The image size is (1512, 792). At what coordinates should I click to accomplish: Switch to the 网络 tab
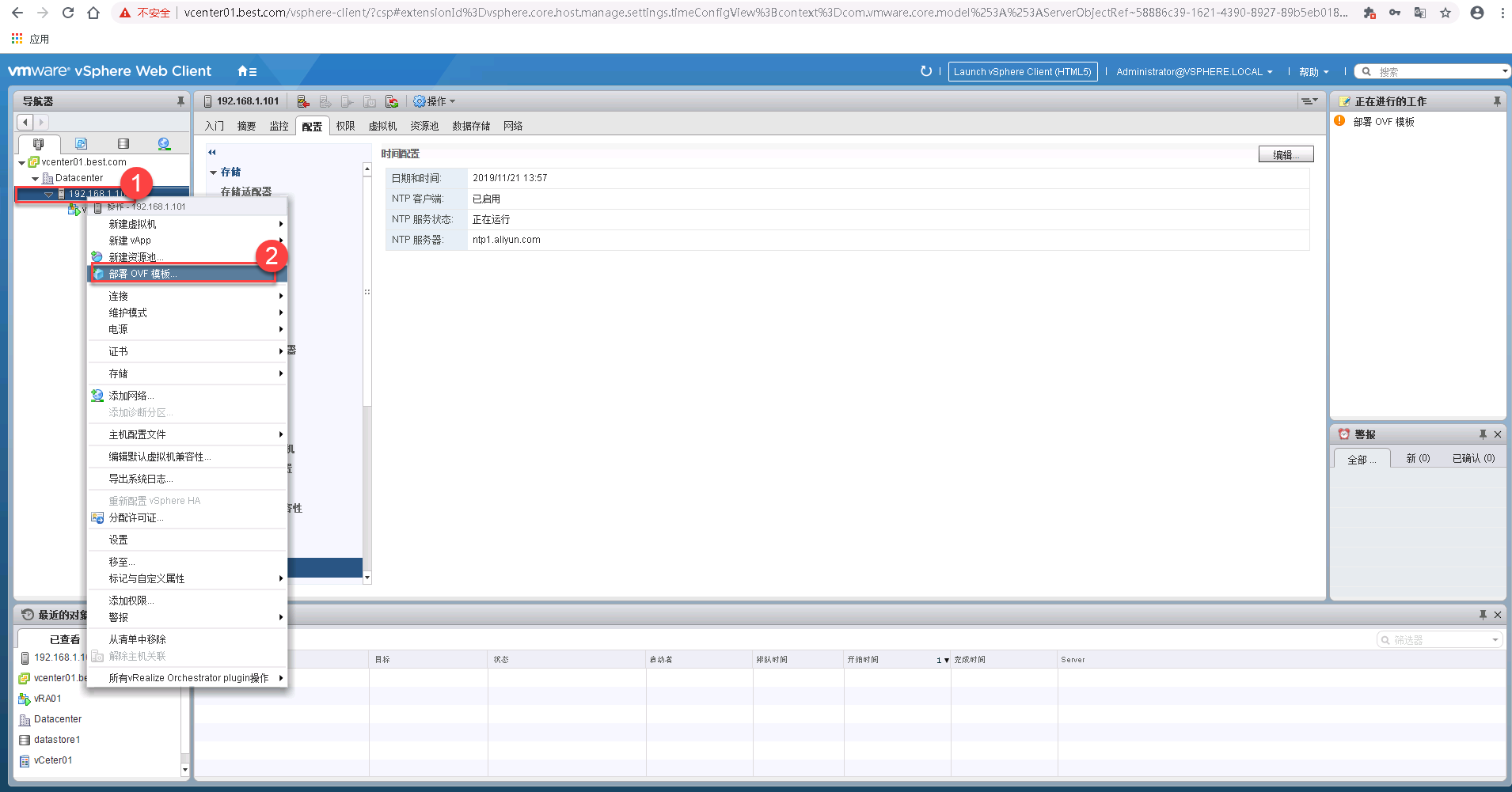(513, 126)
